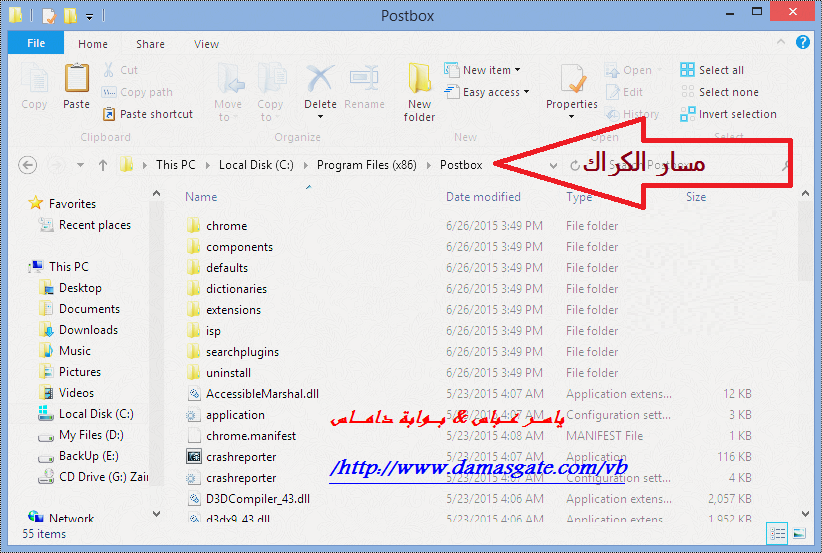
Task: Open the Easy access dropdown
Action: [x=486, y=92]
